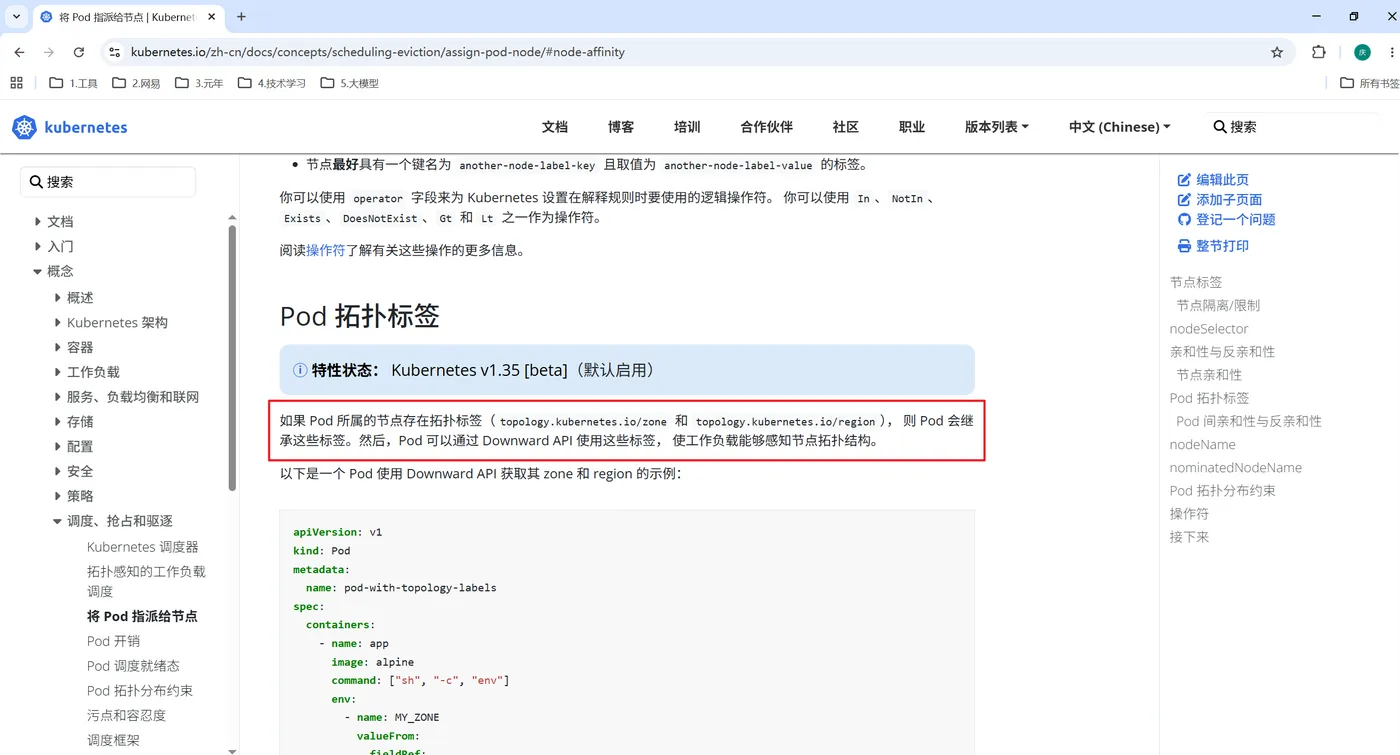Viewport: 1400px width, 755px height.
Task: Open 2.网易 bookmark folder
Action: [x=136, y=83]
